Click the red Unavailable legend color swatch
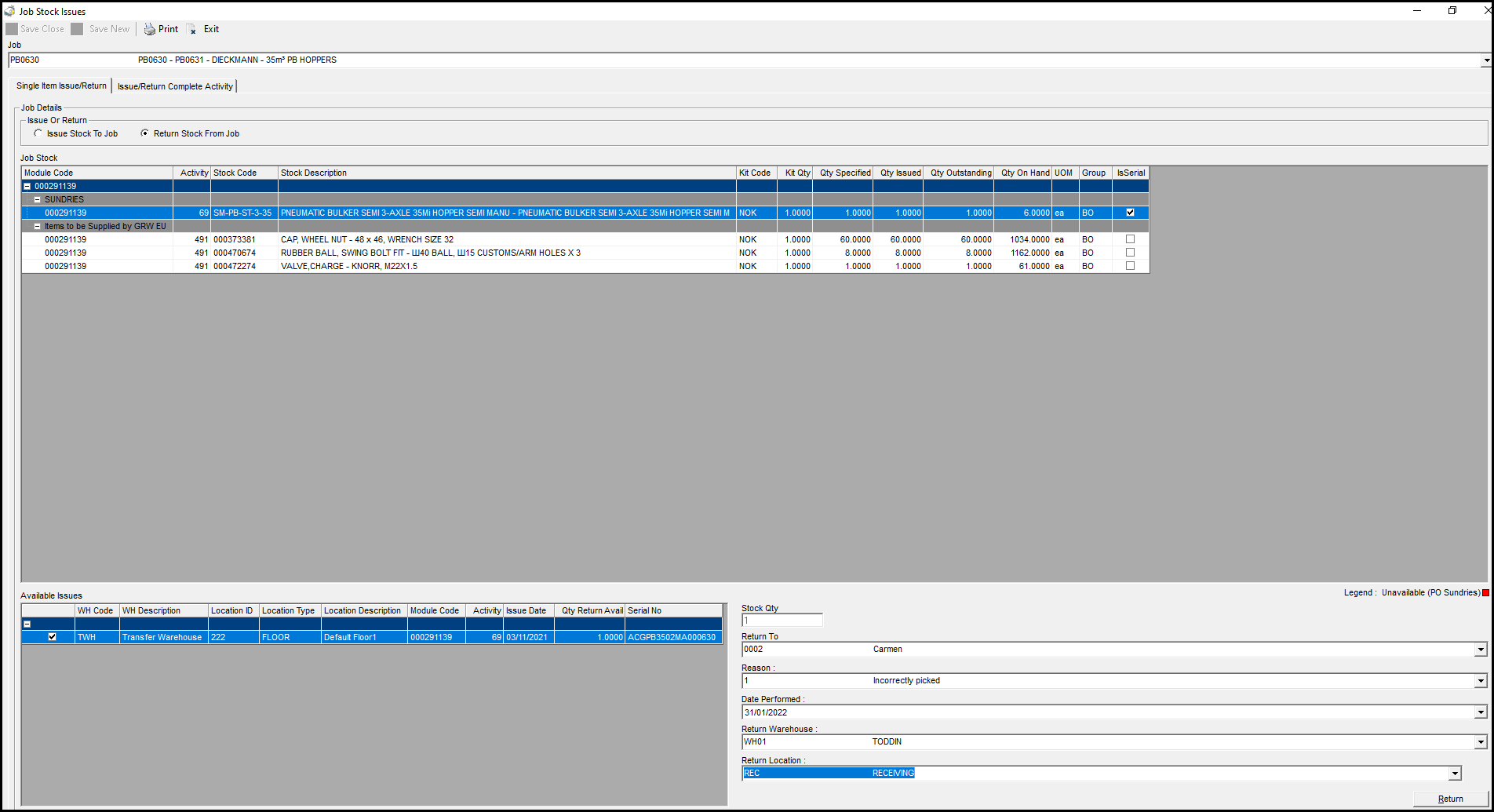This screenshot has width=1494, height=812. [1485, 592]
